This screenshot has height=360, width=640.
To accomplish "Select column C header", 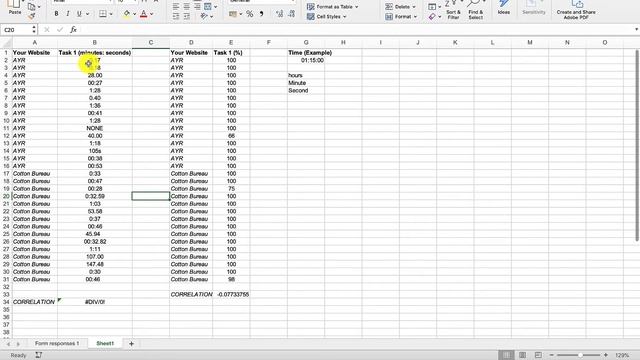I will coord(151,42).
